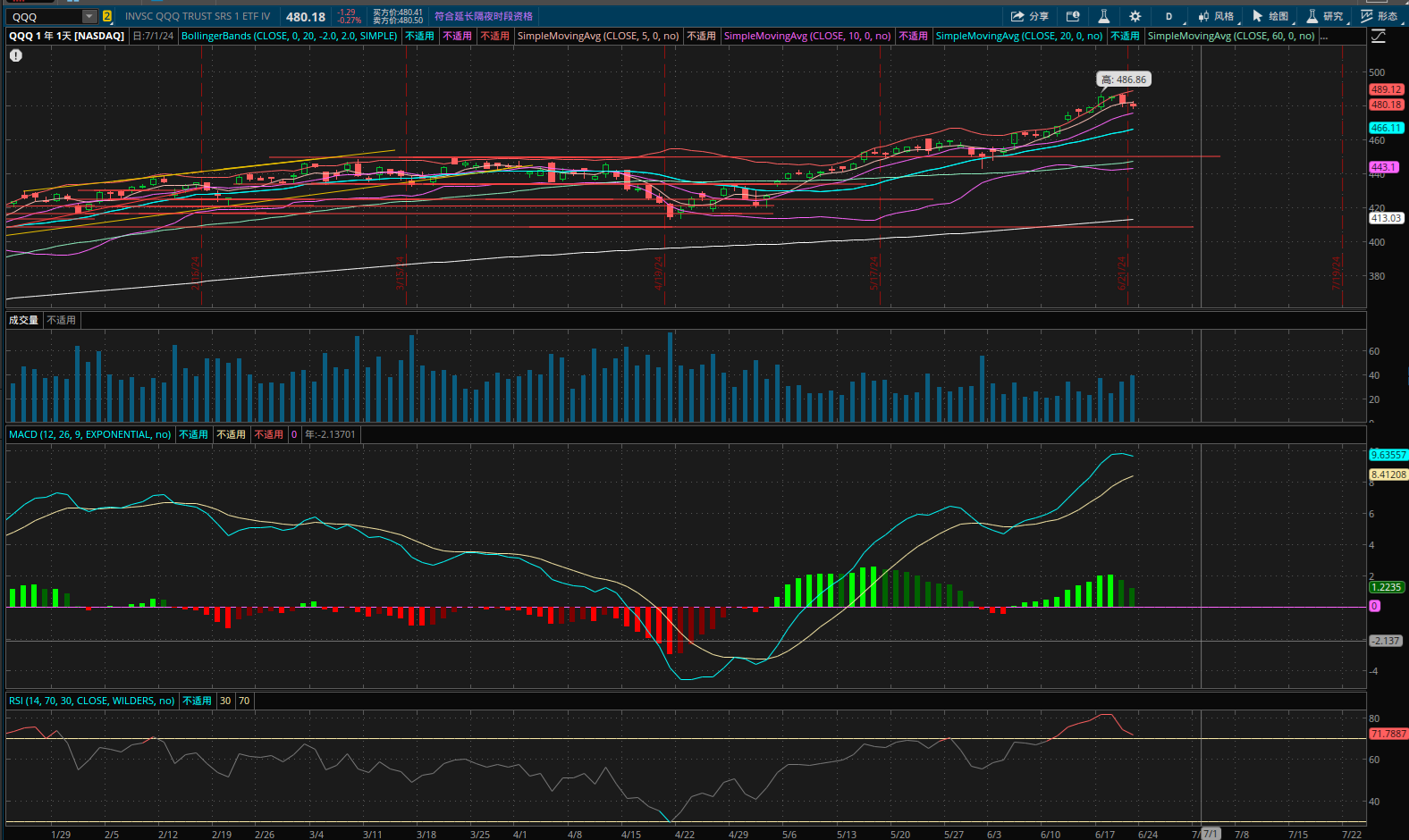The height and width of the screenshot is (840, 1409).
Task: Click the 6/24 date on the time axis
Action: (1147, 835)
